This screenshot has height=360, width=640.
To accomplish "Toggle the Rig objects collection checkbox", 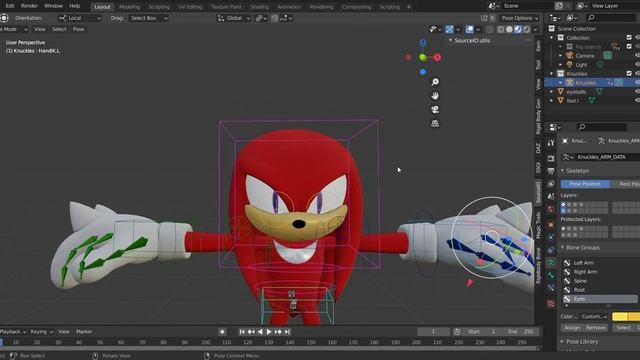I will [629, 47].
